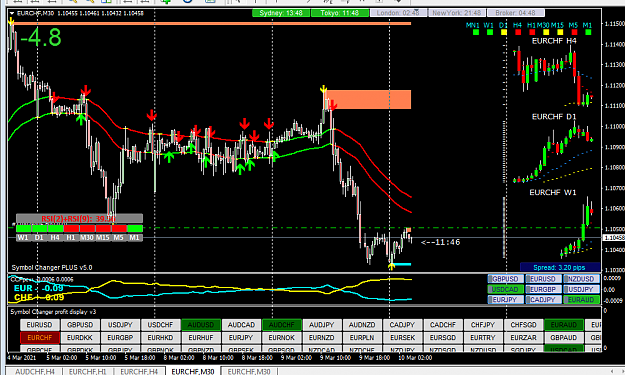Change symbol to CHFJPY
625x375 pixels.
[x=483, y=325]
